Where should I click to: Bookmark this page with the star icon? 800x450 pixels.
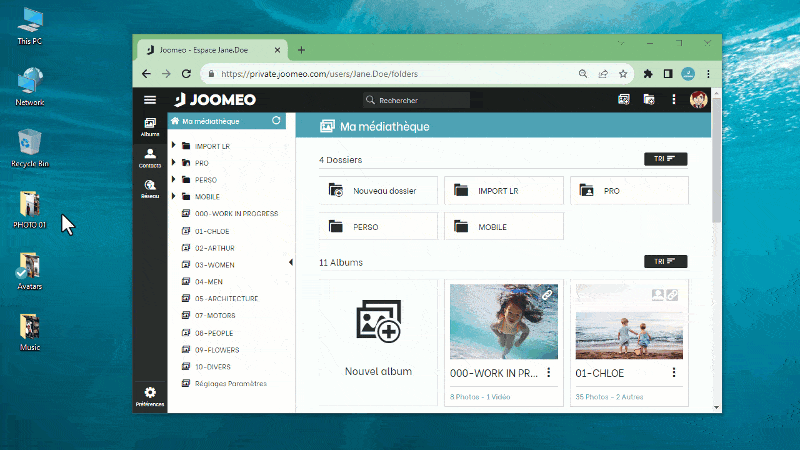click(x=623, y=74)
